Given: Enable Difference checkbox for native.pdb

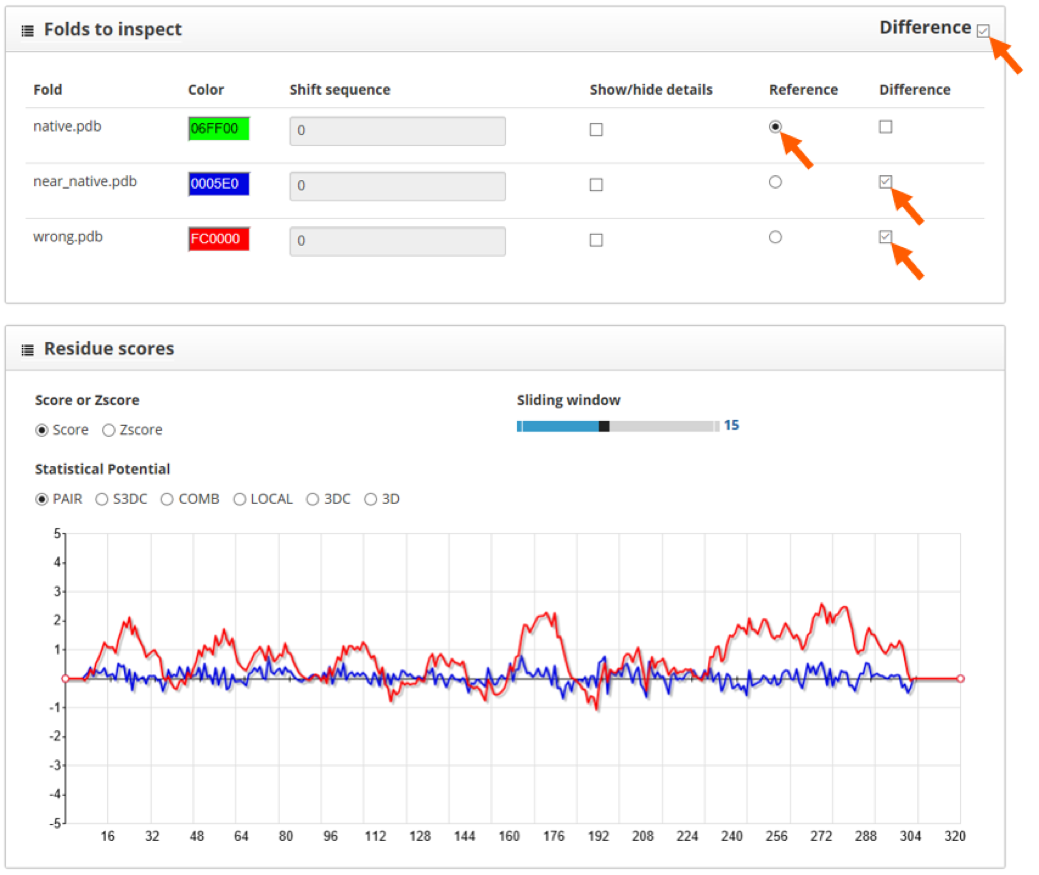Looking at the screenshot, I should click(885, 127).
